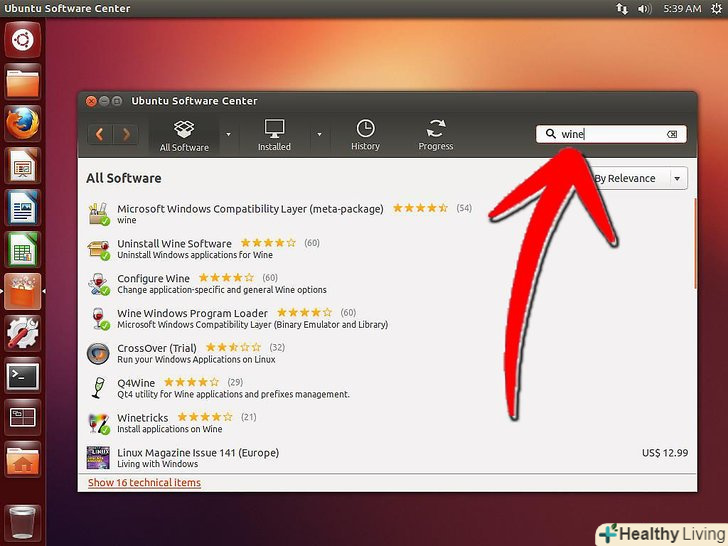
Task: Open the Files manager in launcher
Action: (x=22, y=82)
